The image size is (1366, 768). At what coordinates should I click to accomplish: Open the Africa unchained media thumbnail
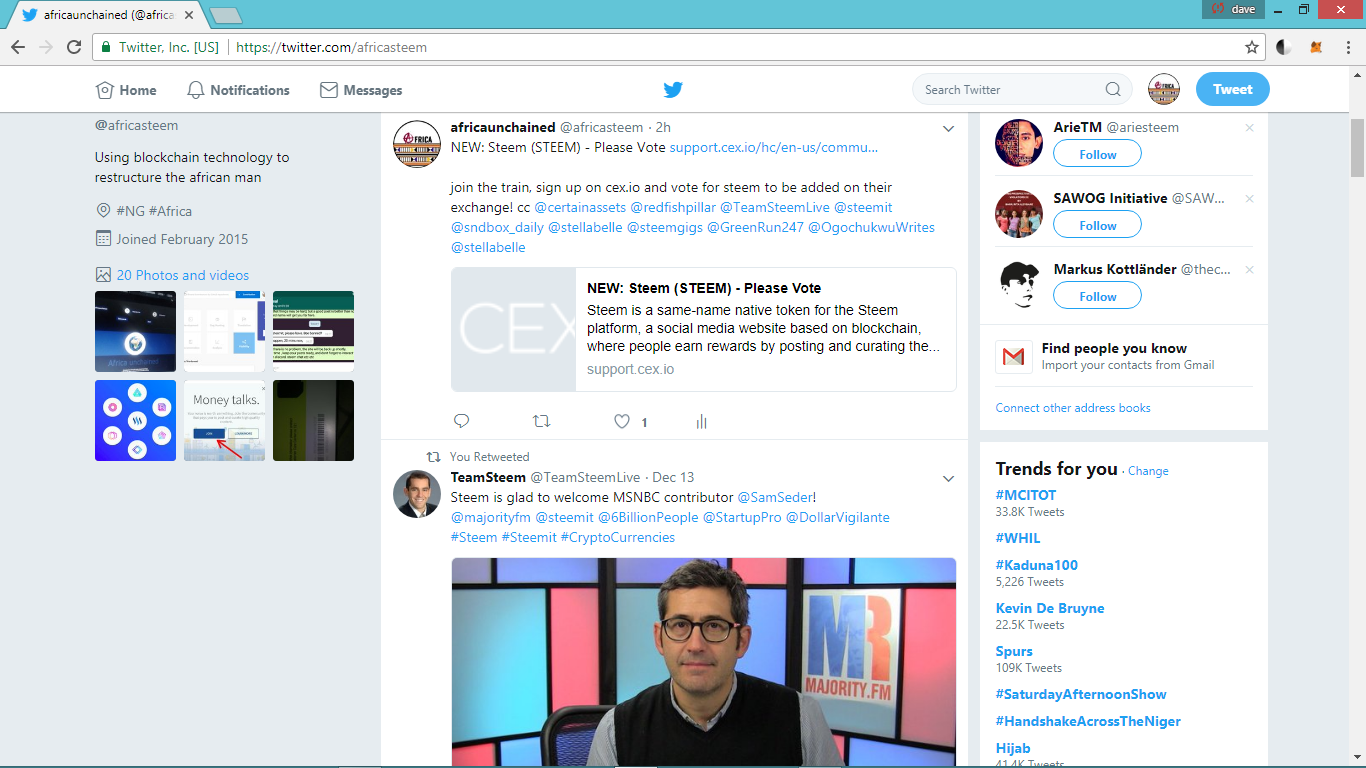(135, 331)
